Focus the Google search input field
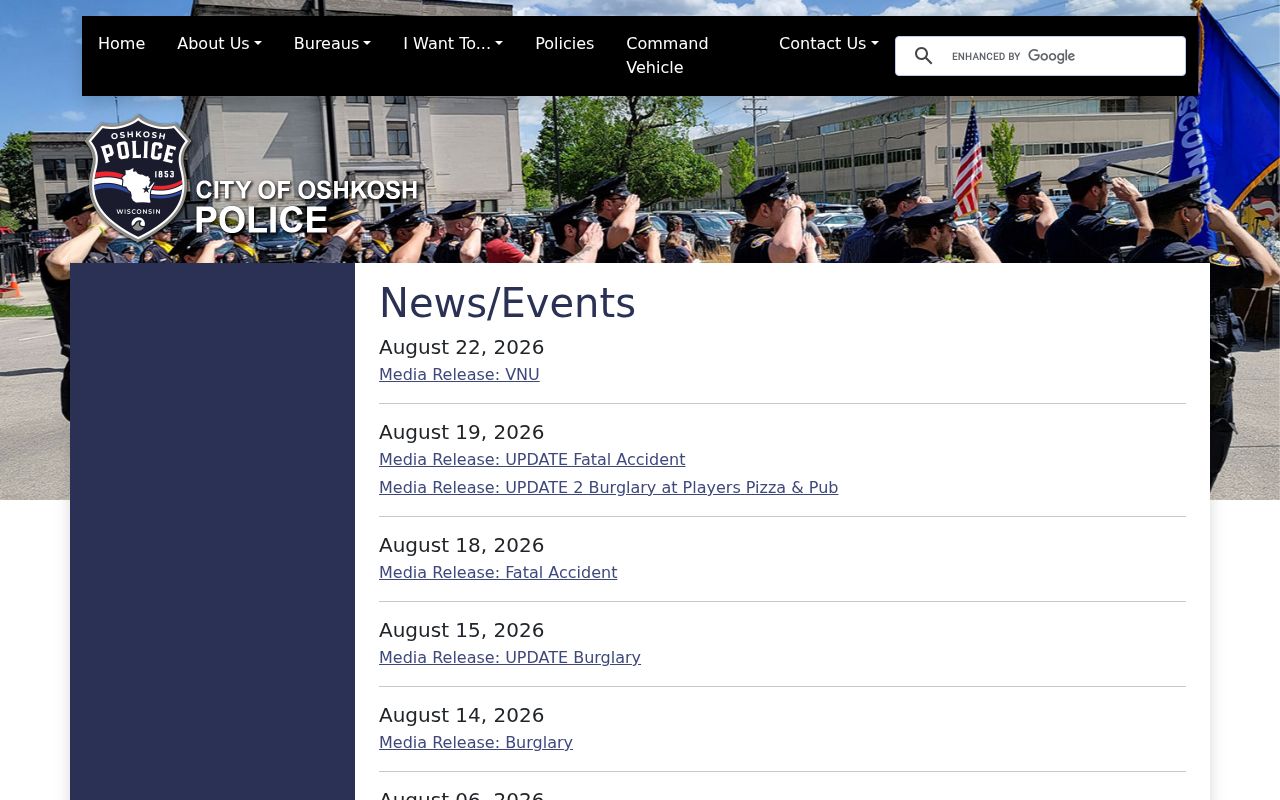Viewport: 1280px width, 800px height. [x=1062, y=56]
